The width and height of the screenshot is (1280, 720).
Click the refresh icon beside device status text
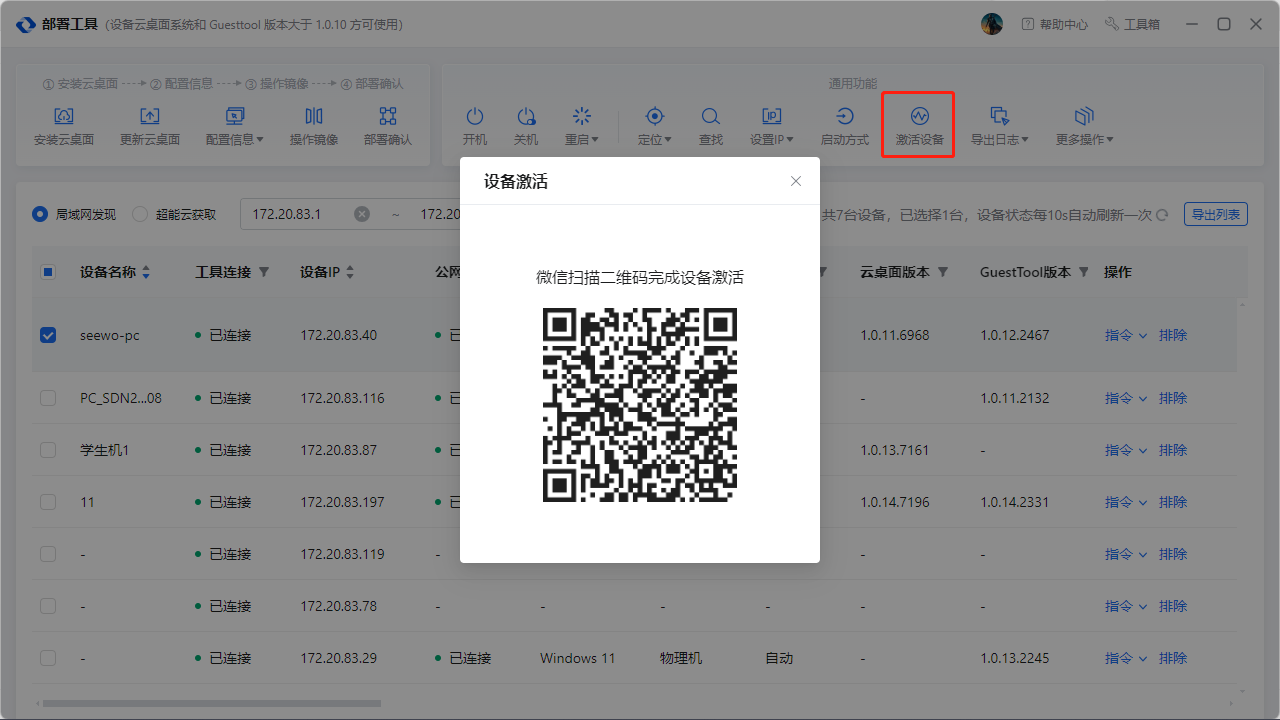[1162, 215]
